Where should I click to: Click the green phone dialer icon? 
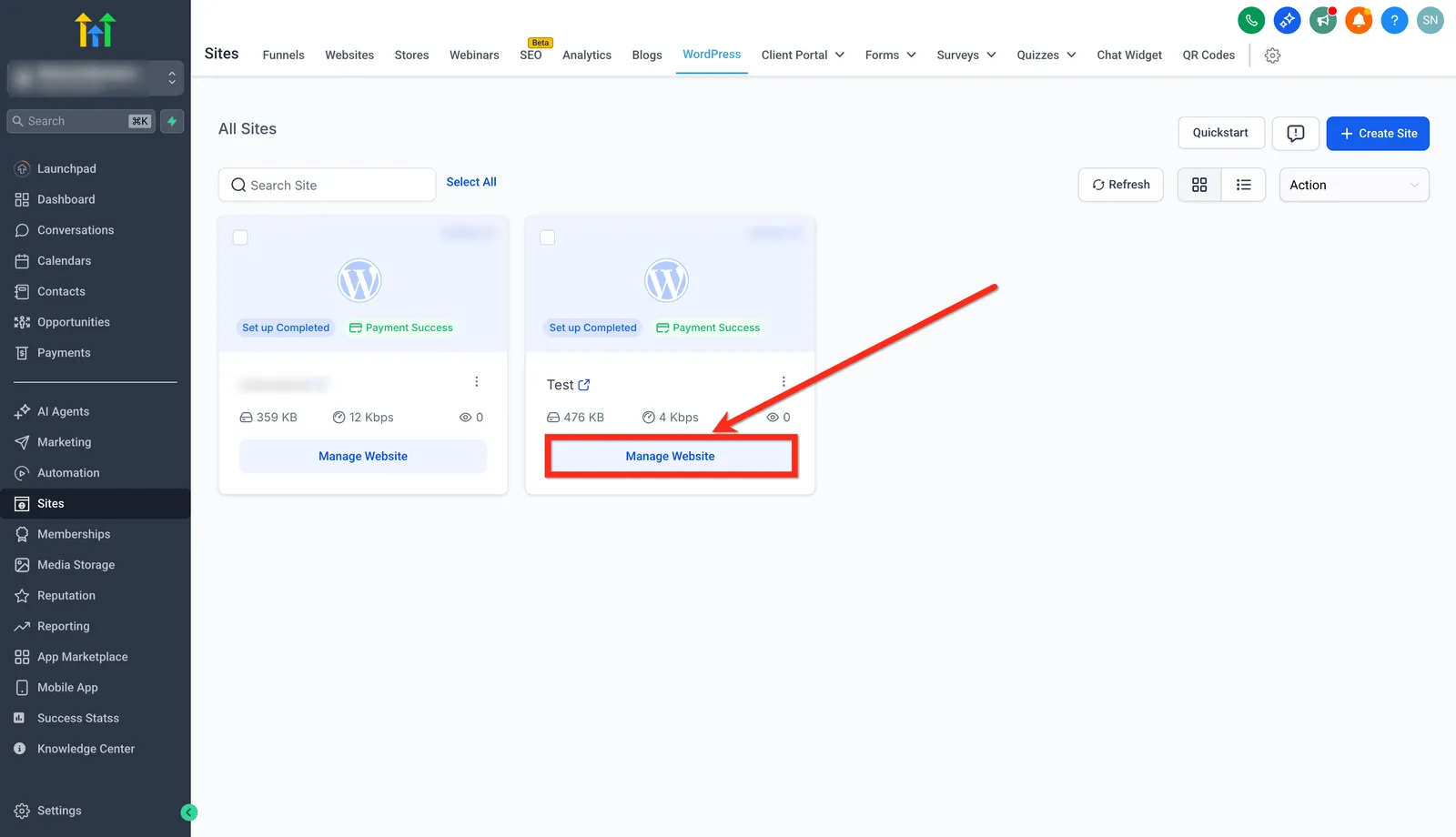(1251, 20)
